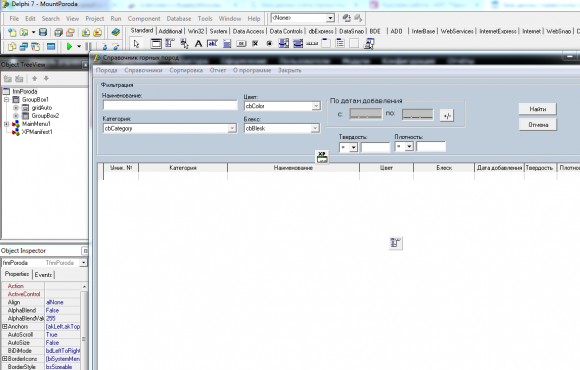The width and height of the screenshot is (580, 370).
Task: Select the CheckBox component icon
Action: 255,44
